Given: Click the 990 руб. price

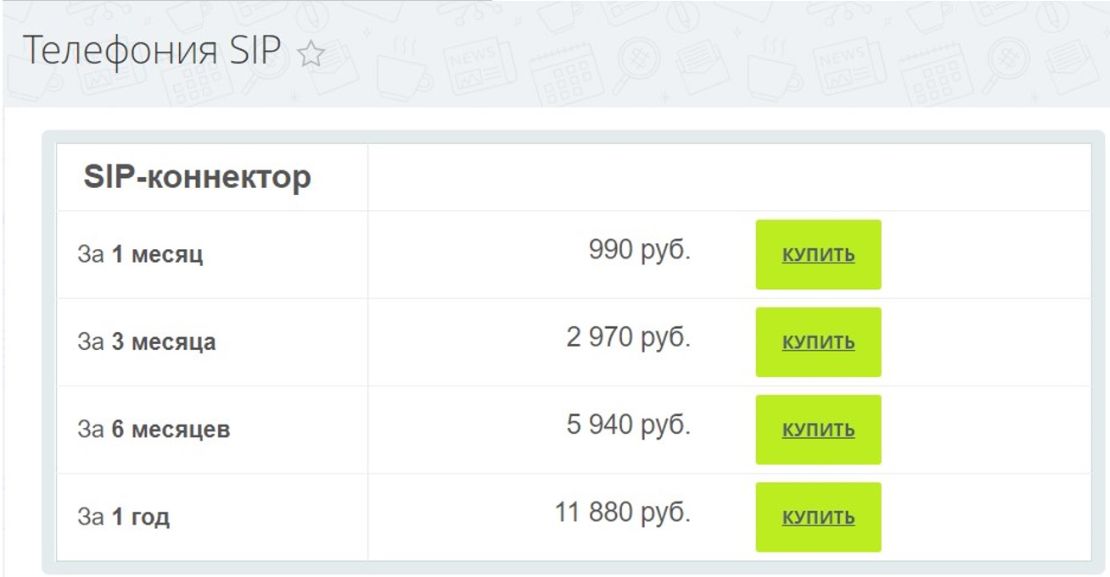Looking at the screenshot, I should 639,250.
